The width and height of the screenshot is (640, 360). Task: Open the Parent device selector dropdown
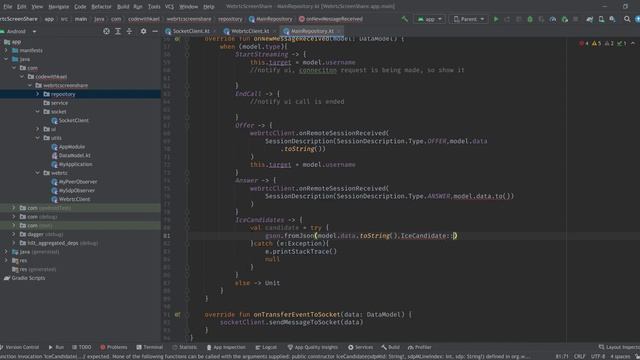click(469, 19)
